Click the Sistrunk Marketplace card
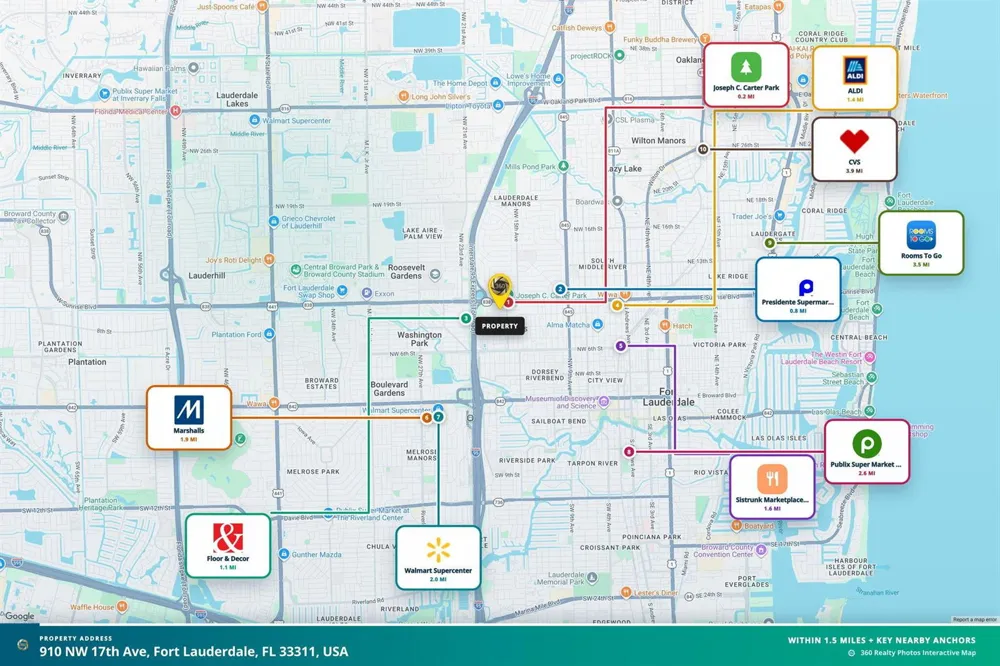 click(x=772, y=487)
